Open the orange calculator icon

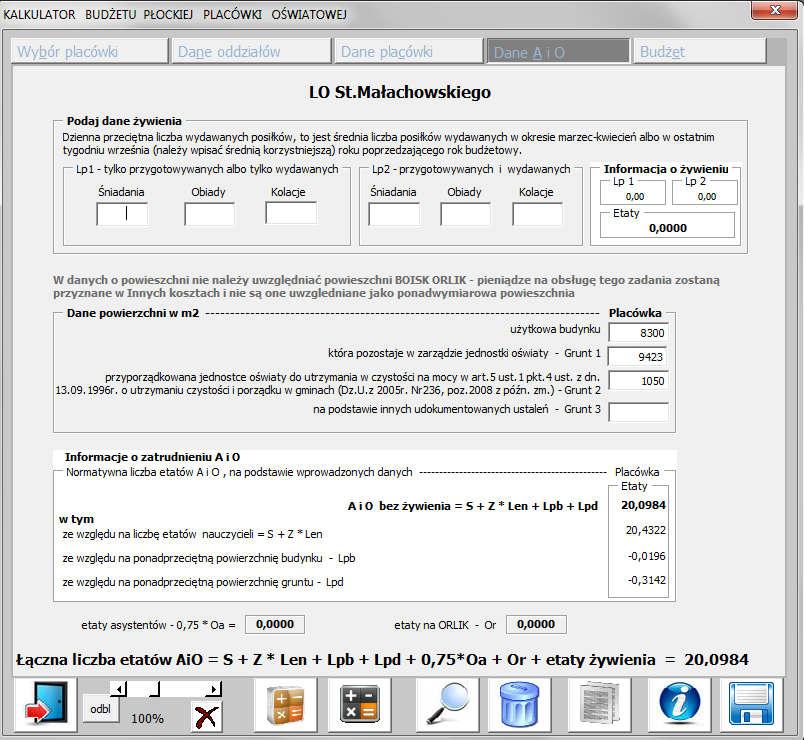pyautogui.click(x=286, y=705)
